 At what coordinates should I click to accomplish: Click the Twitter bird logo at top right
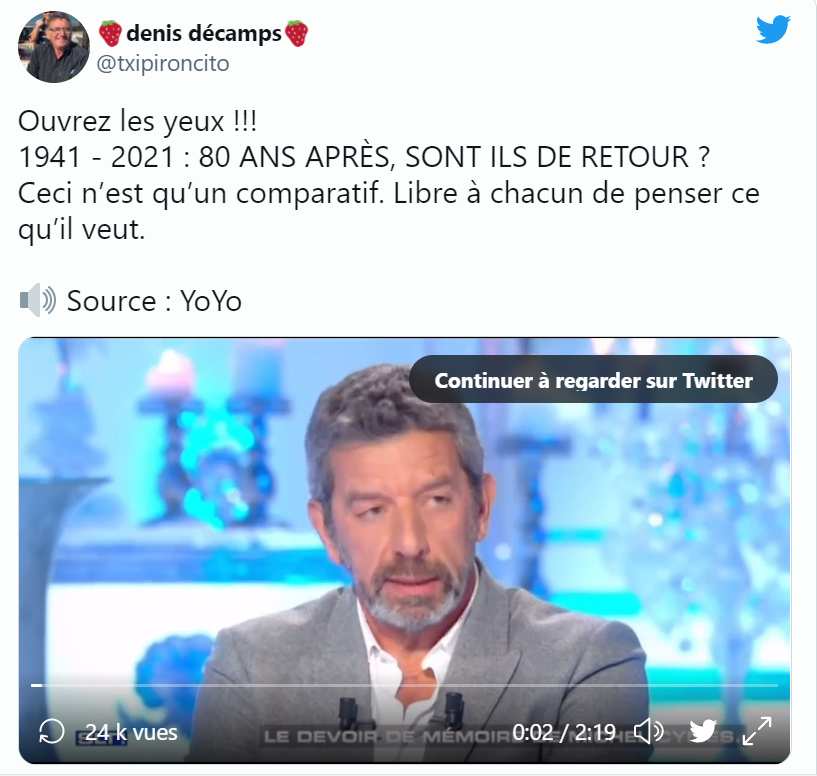click(x=773, y=29)
